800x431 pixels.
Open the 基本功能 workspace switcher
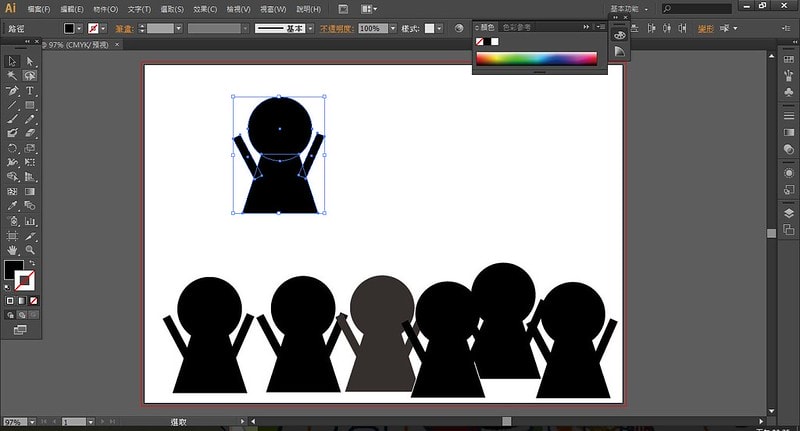(x=634, y=8)
